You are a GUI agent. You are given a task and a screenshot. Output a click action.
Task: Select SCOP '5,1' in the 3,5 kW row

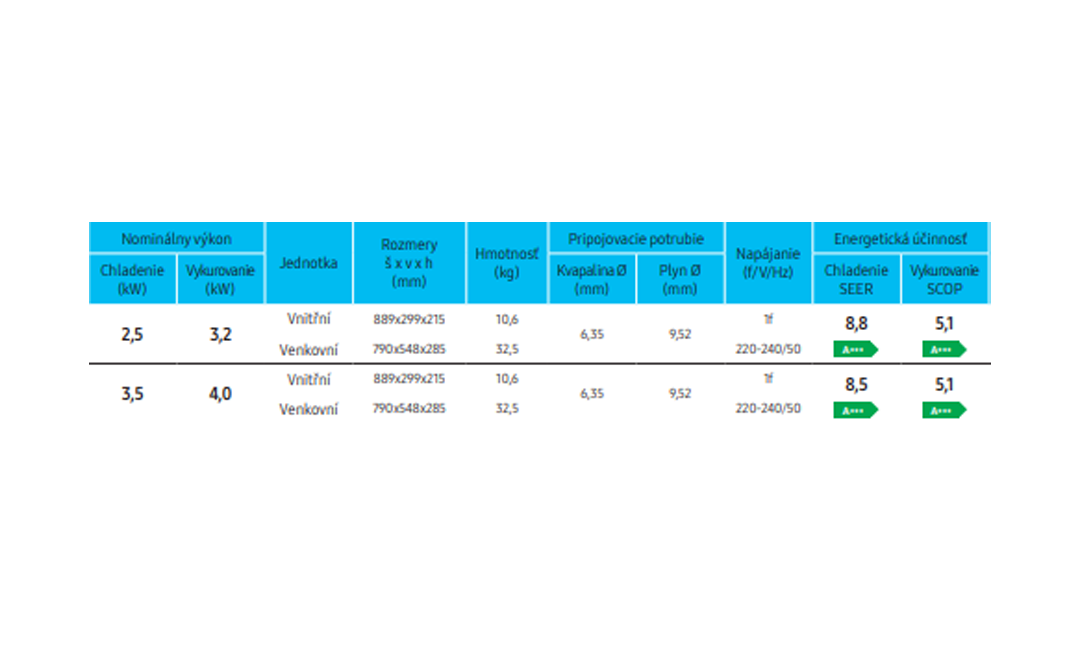pos(944,384)
